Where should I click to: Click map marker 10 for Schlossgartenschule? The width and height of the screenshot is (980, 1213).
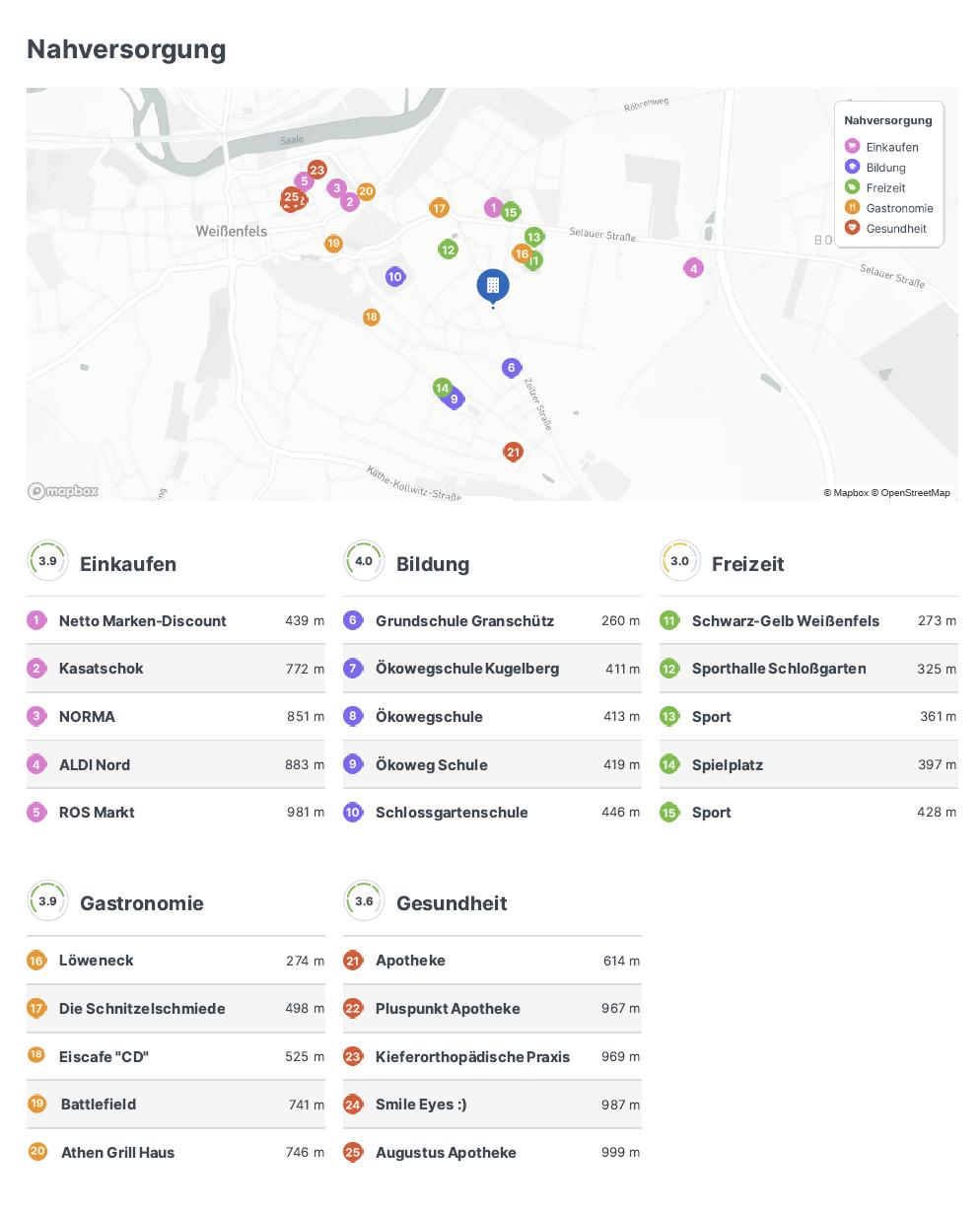395,277
